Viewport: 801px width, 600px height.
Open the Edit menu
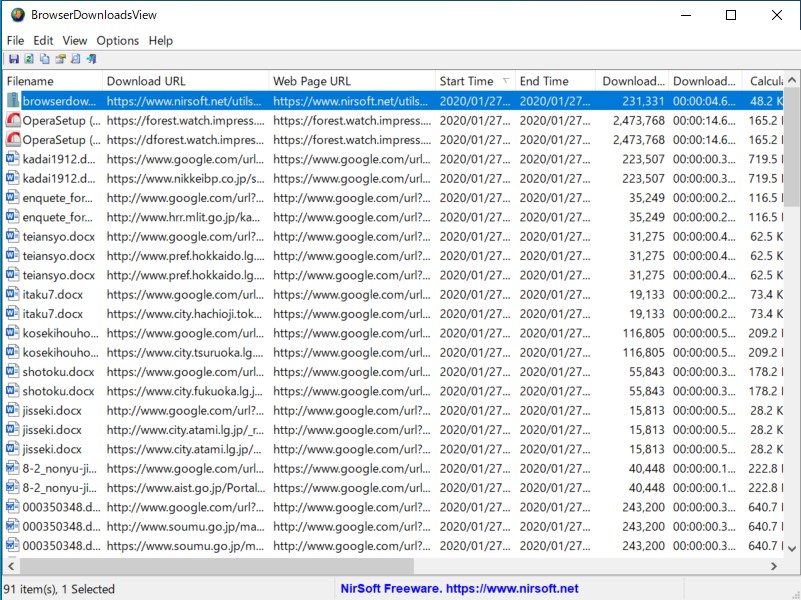43,40
